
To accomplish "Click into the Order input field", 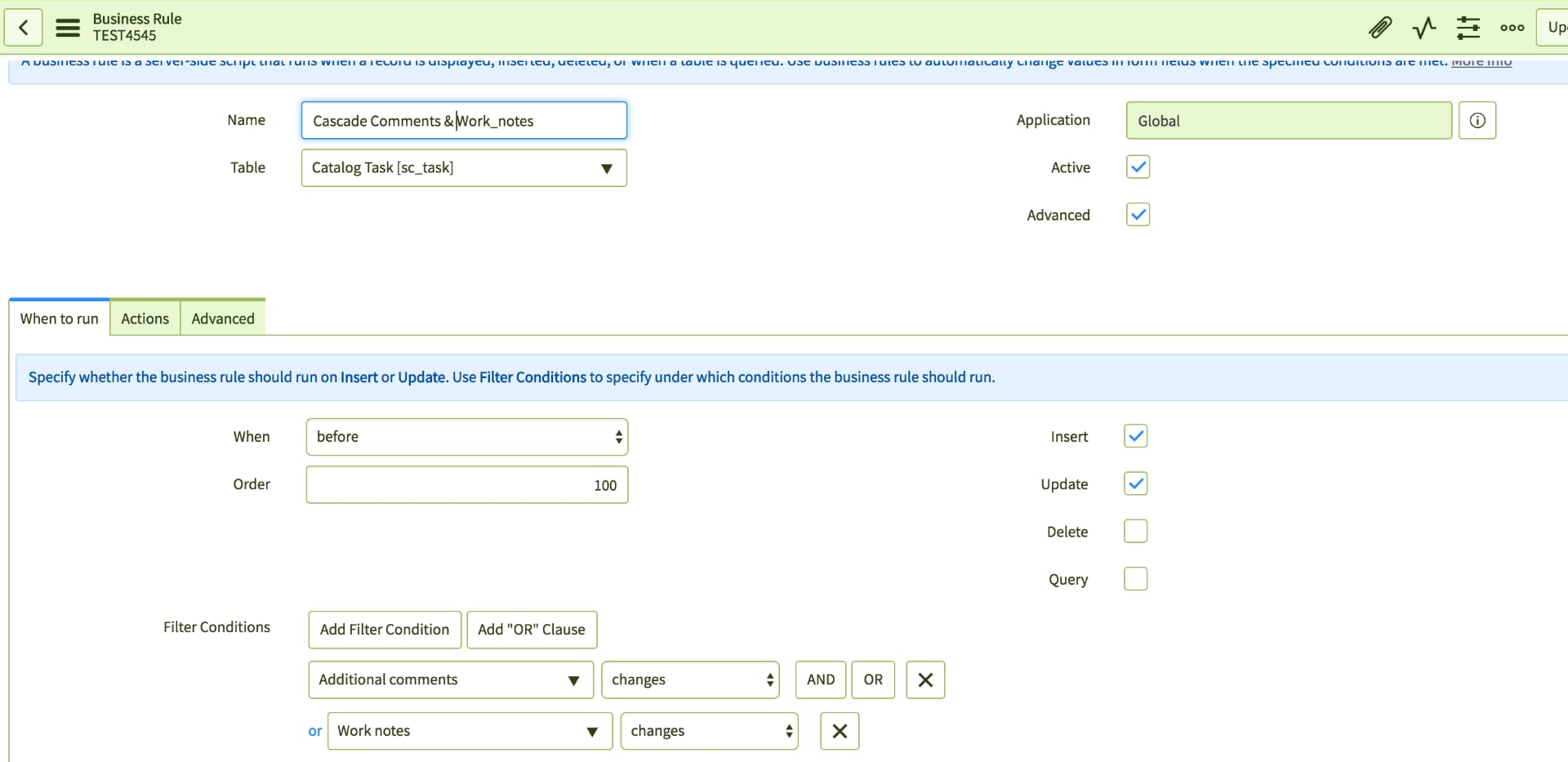I will point(466,485).
